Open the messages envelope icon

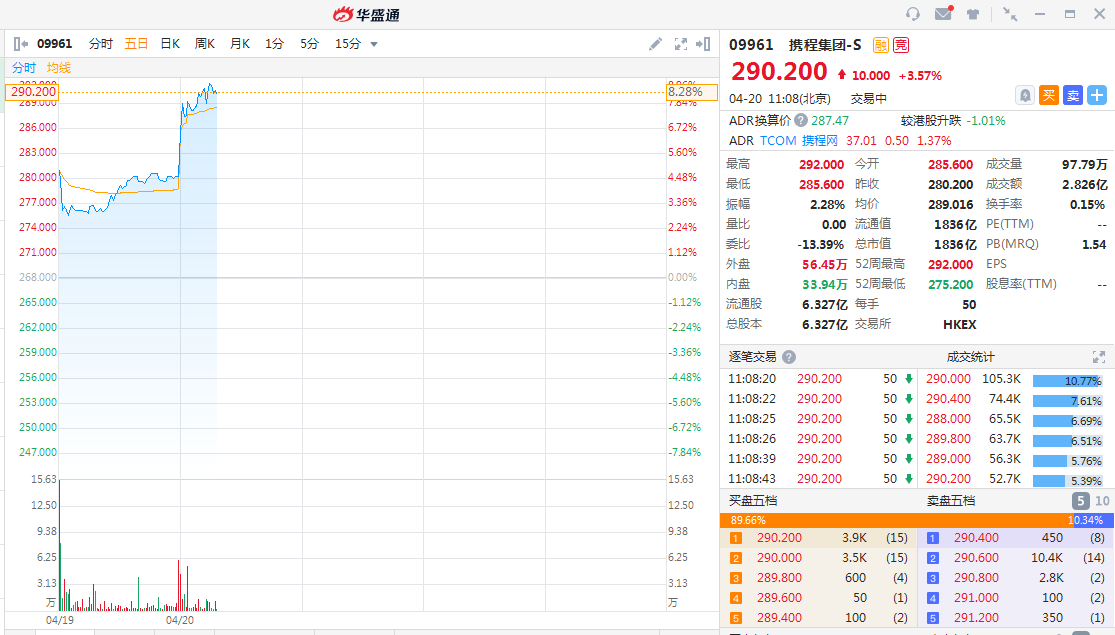click(x=943, y=14)
